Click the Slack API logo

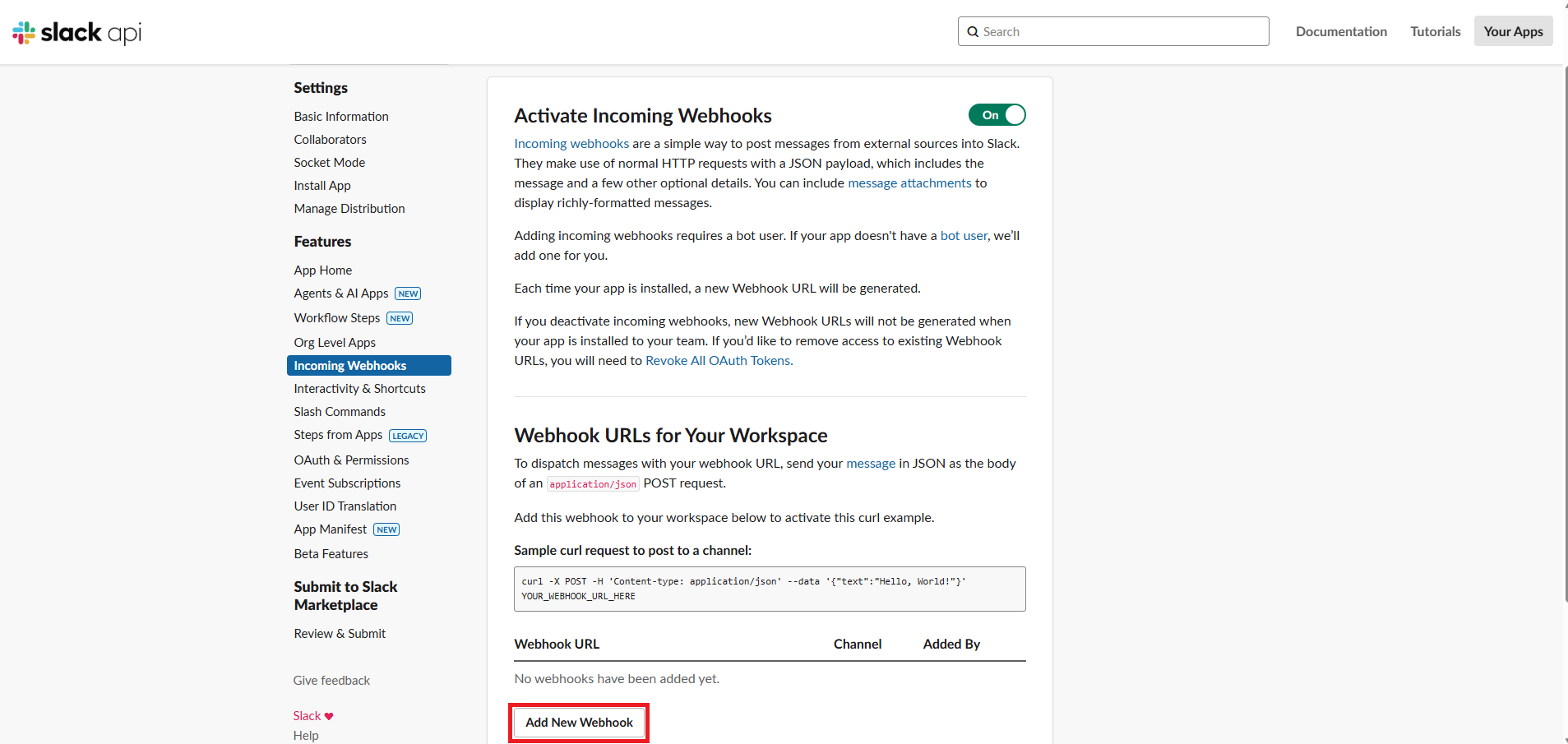pyautogui.click(x=77, y=32)
